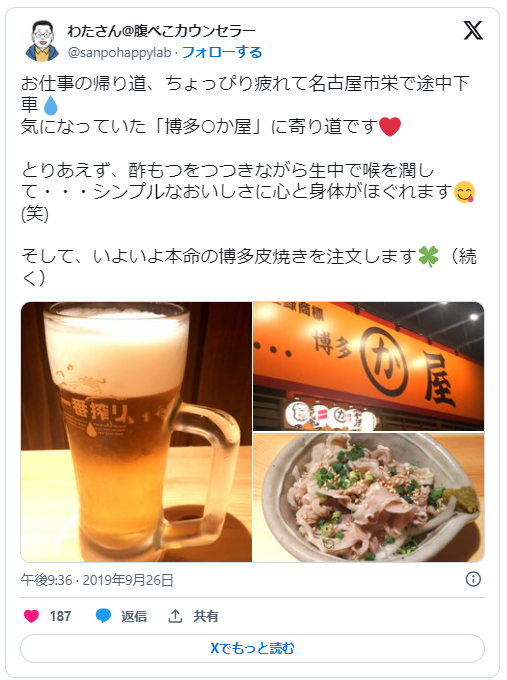
Task: Open the 博多か屋 signboard photo
Action: (x=369, y=366)
